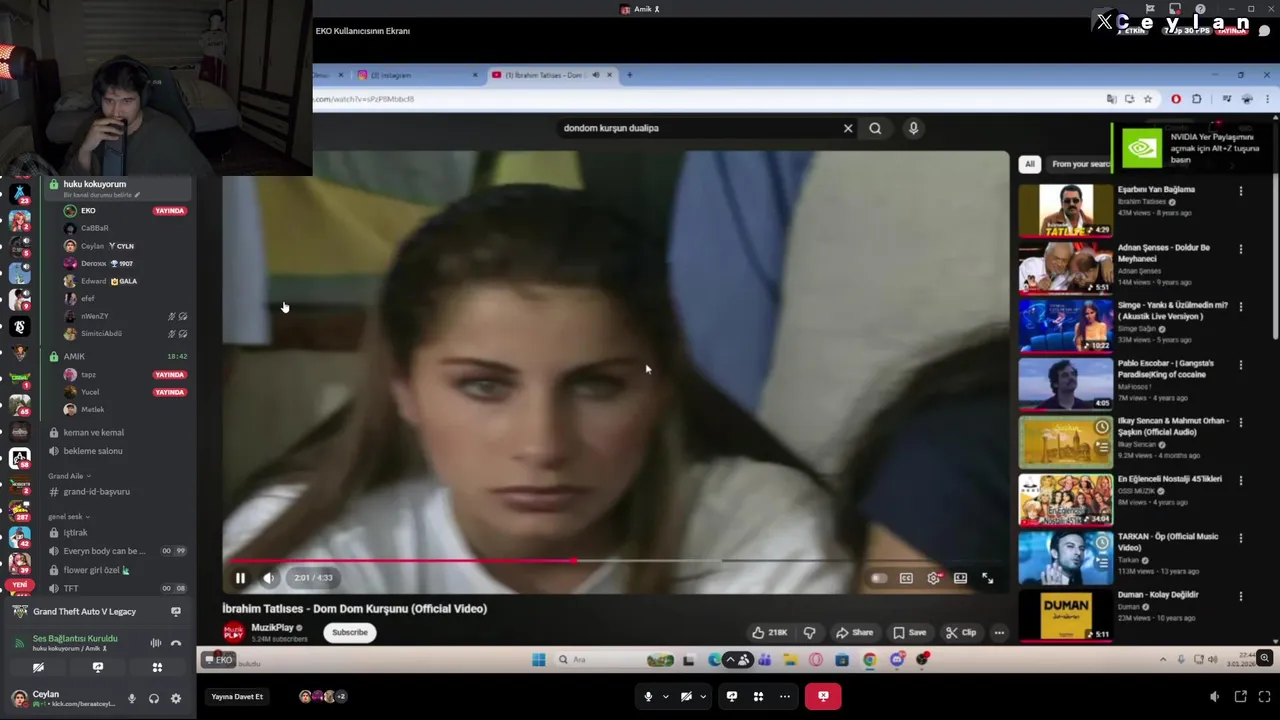The image size is (1280, 720).
Task: Click screen share button in voice panel
Action: click(98, 667)
